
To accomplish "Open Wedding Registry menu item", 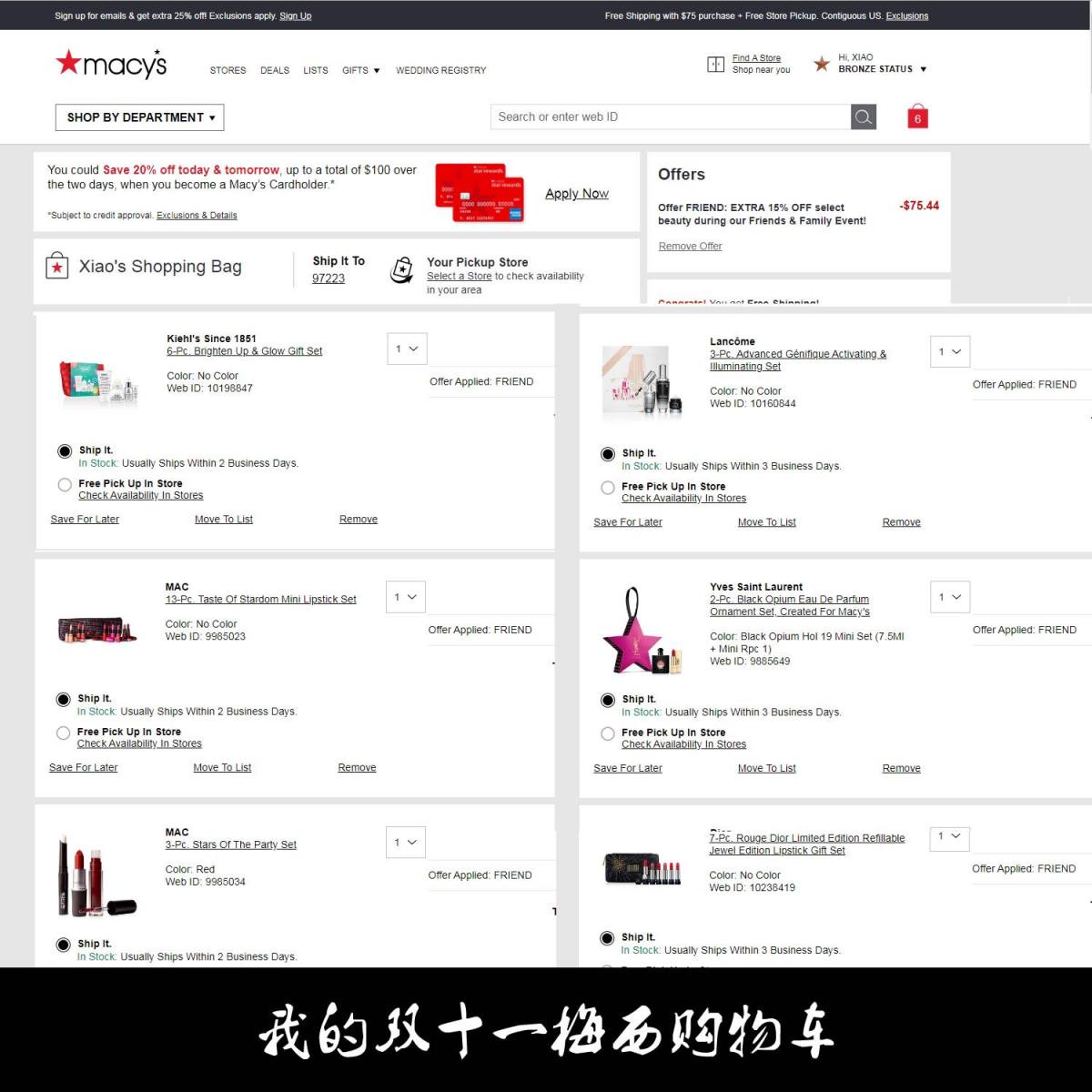I will tap(441, 70).
